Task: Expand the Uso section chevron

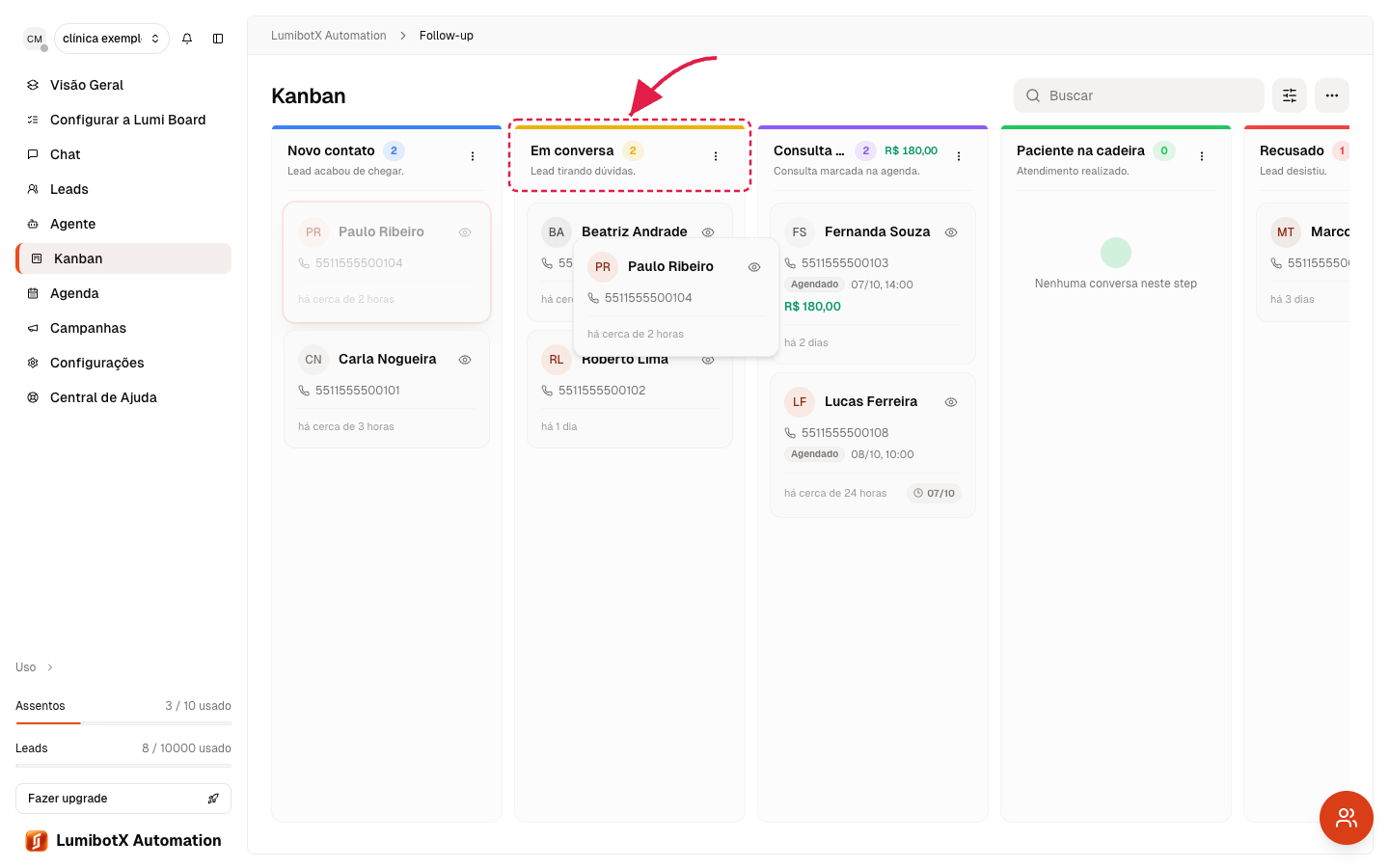Action: click(50, 667)
